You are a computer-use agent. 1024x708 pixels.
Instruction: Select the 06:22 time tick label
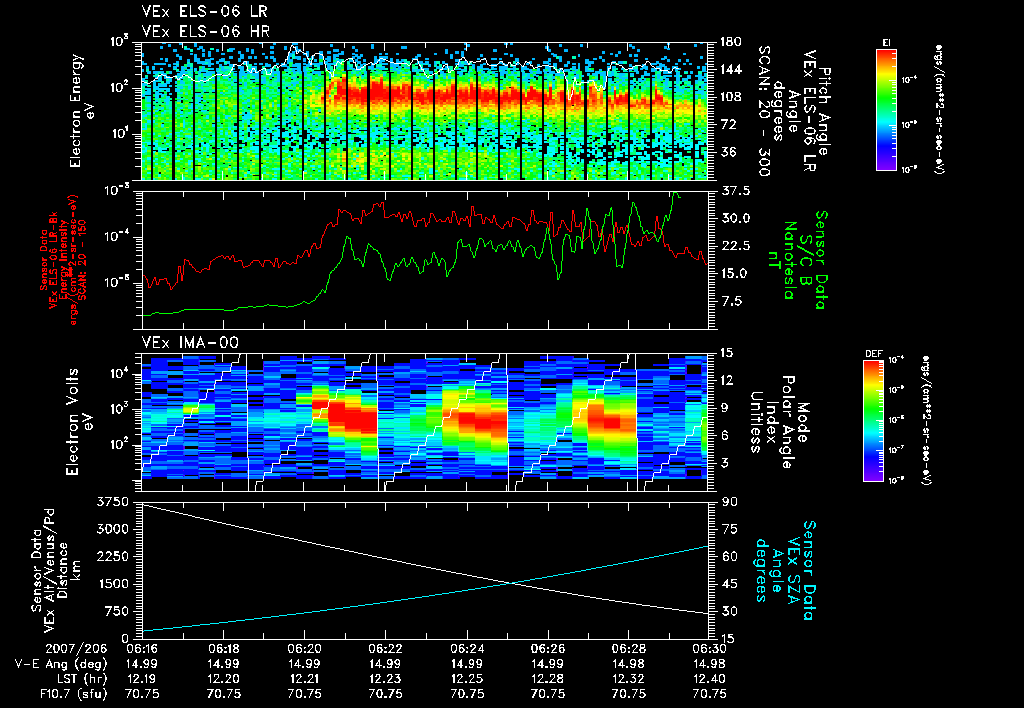[x=385, y=649]
